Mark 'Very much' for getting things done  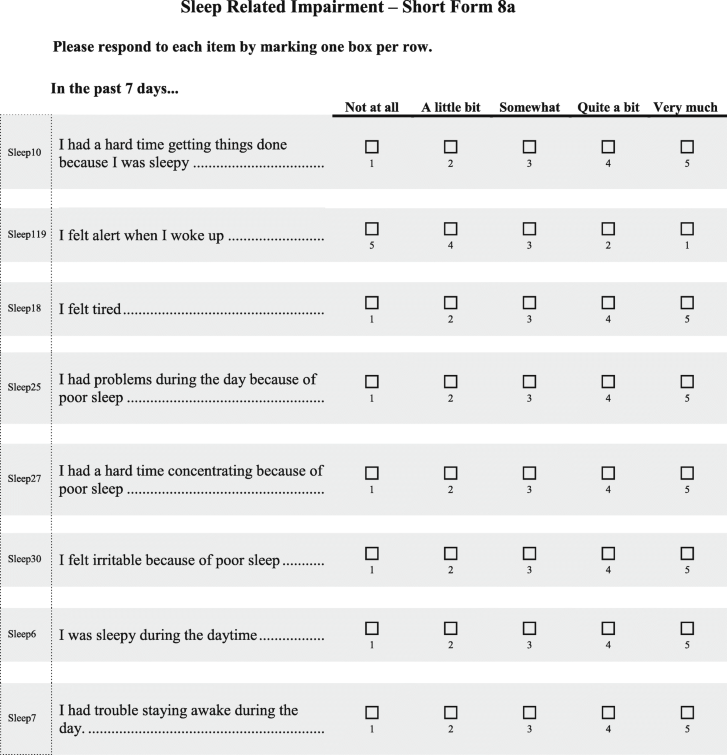[x=687, y=146]
